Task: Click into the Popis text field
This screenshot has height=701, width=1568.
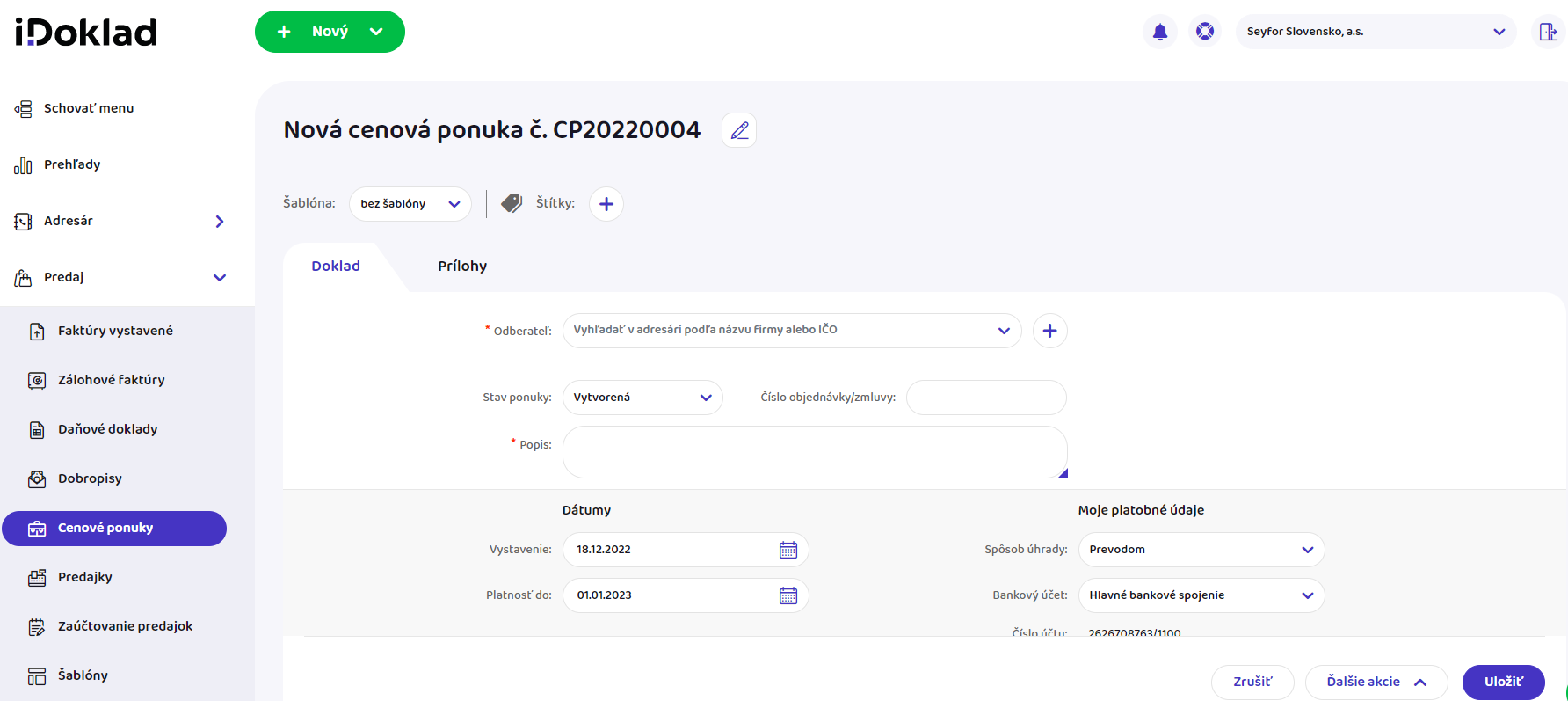Action: [814, 452]
